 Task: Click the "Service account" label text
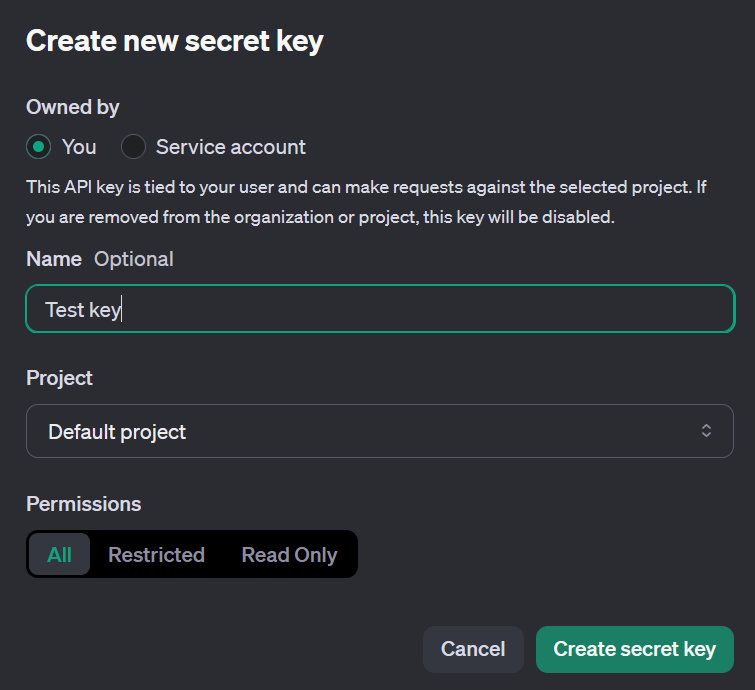coord(230,147)
